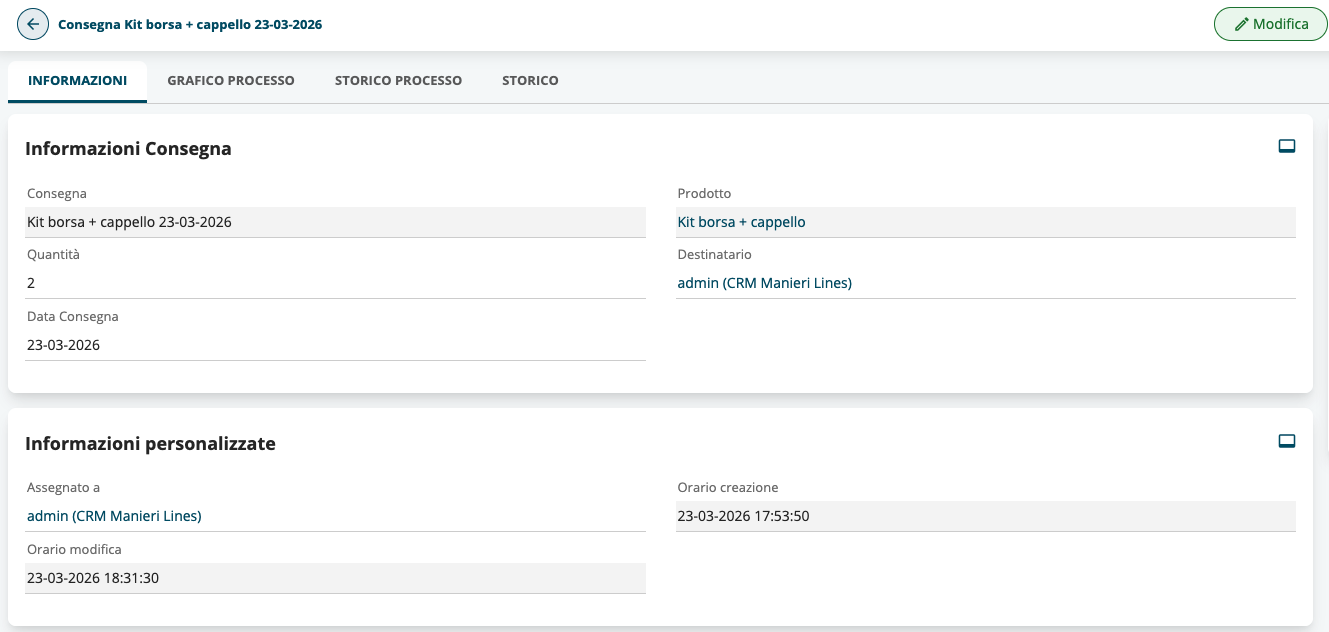Screen dimensions: 1329x632
Task: Click the Informazioni Consegna heading
Action: click(128, 149)
